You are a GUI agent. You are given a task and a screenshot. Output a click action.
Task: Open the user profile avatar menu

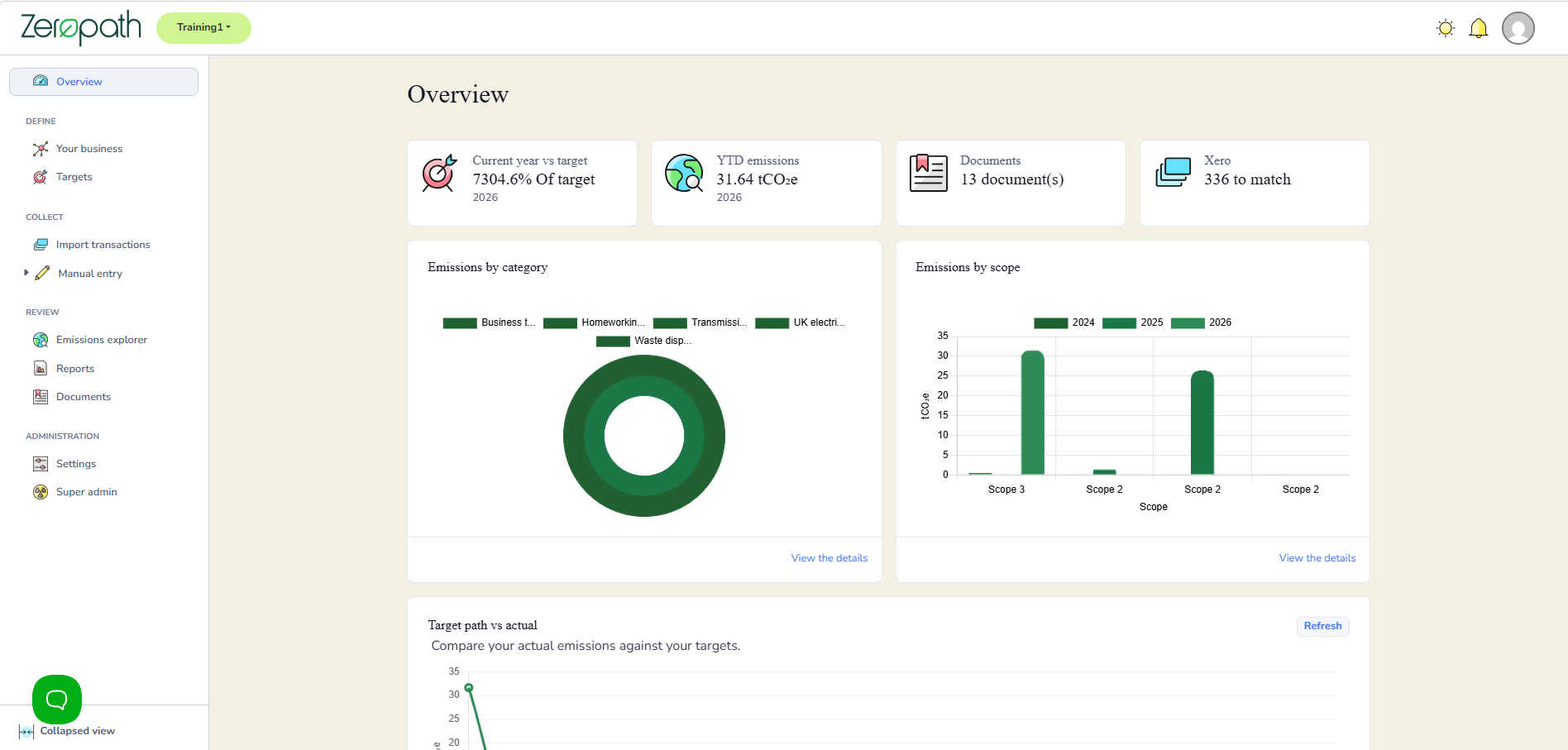point(1518,28)
